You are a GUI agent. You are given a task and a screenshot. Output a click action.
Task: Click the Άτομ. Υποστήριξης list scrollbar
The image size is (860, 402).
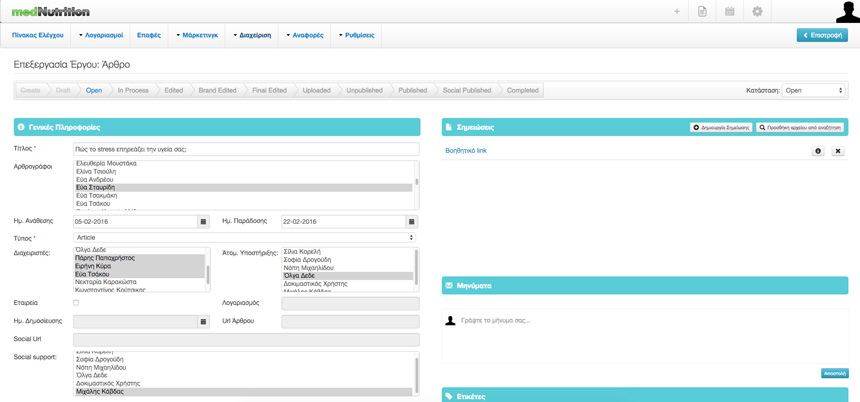click(416, 269)
